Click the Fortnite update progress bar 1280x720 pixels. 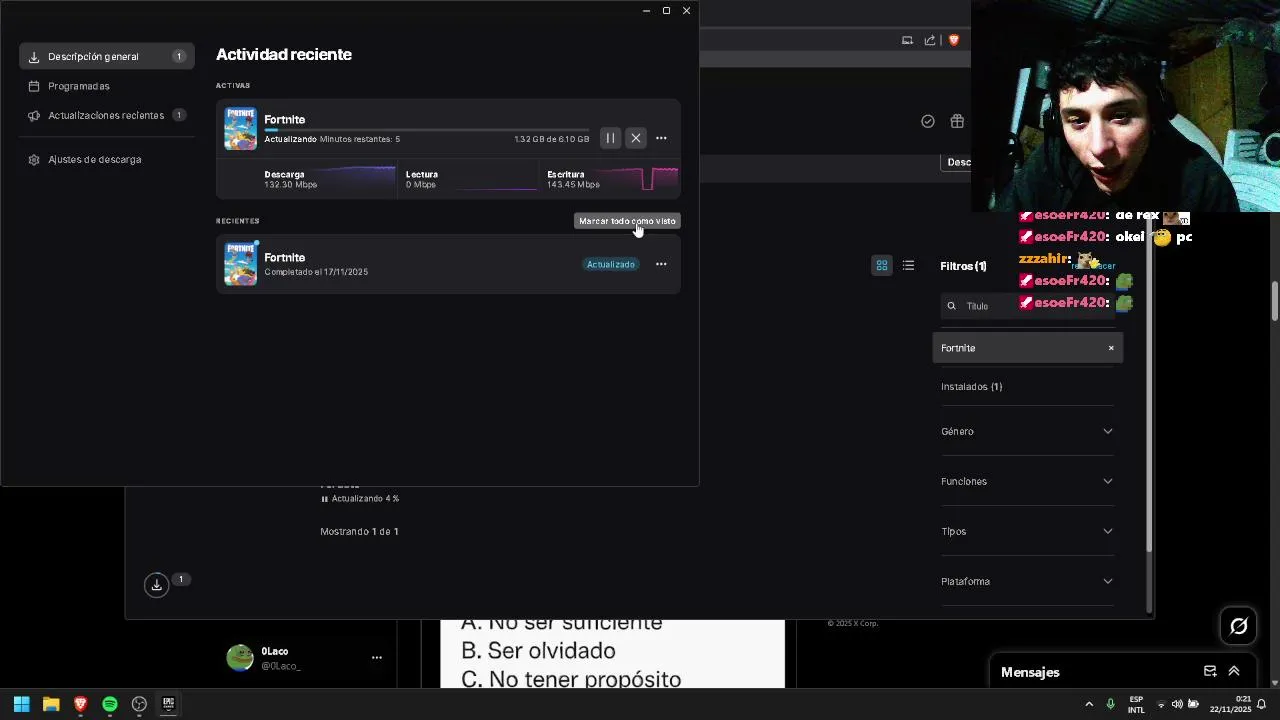(x=427, y=130)
